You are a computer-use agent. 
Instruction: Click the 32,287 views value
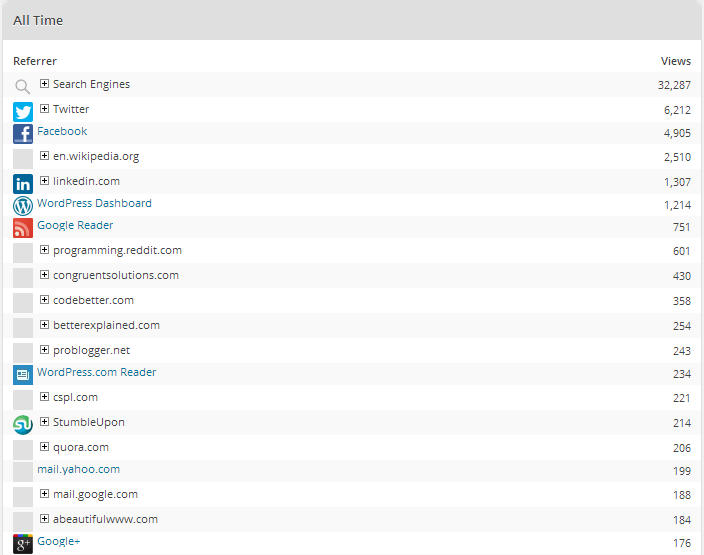[674, 85]
